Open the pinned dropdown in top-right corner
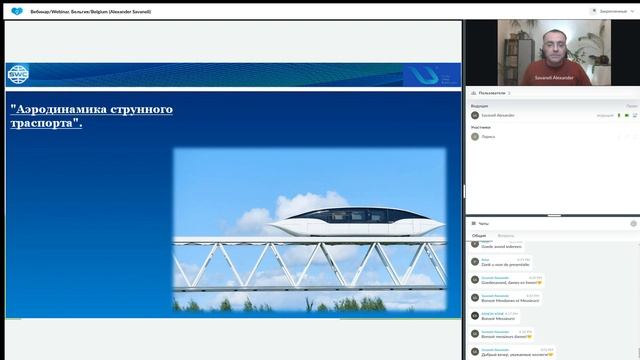This screenshot has height=360, width=640. 613,11
